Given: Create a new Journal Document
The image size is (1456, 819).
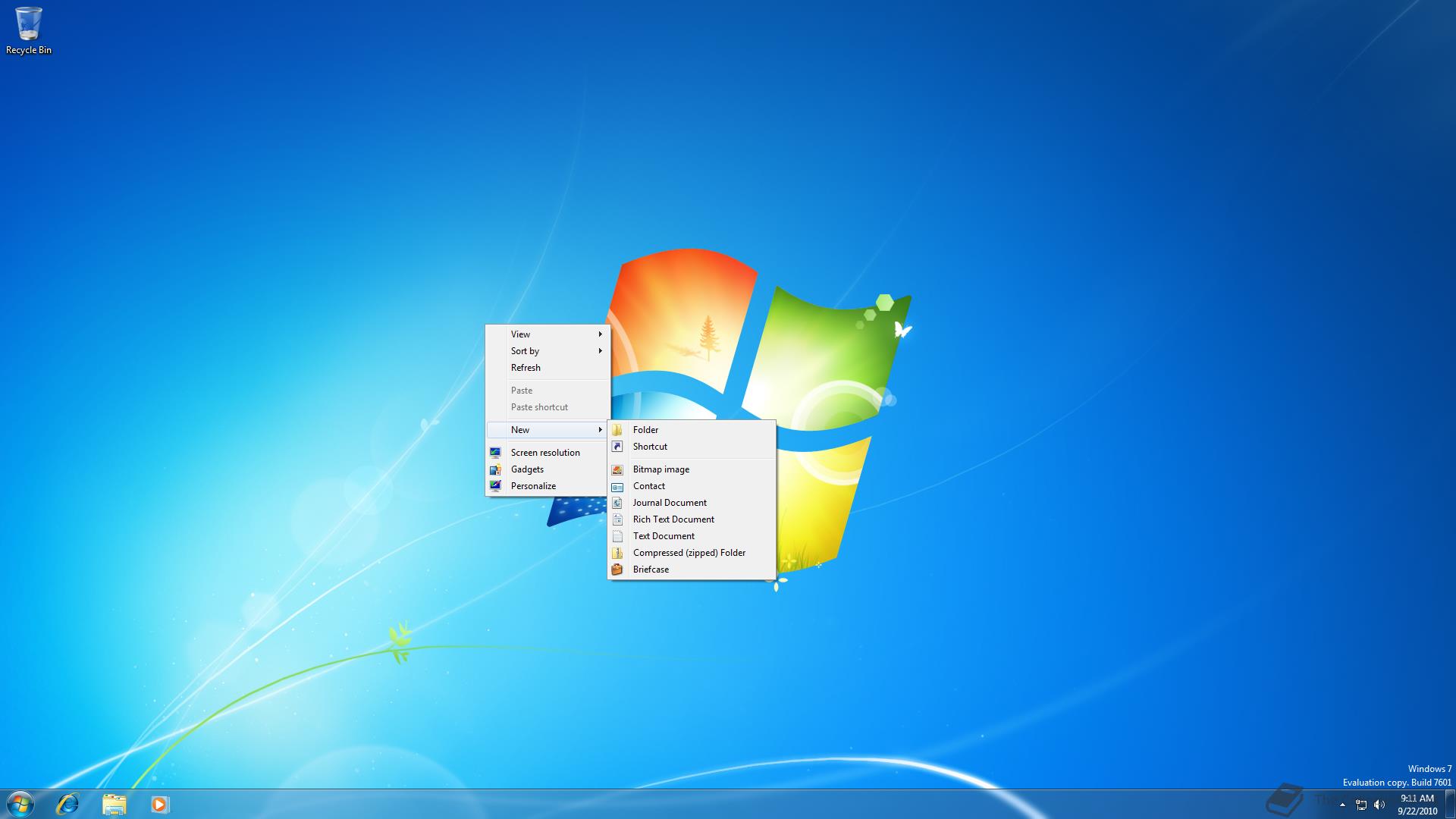Looking at the screenshot, I should 692,503.
